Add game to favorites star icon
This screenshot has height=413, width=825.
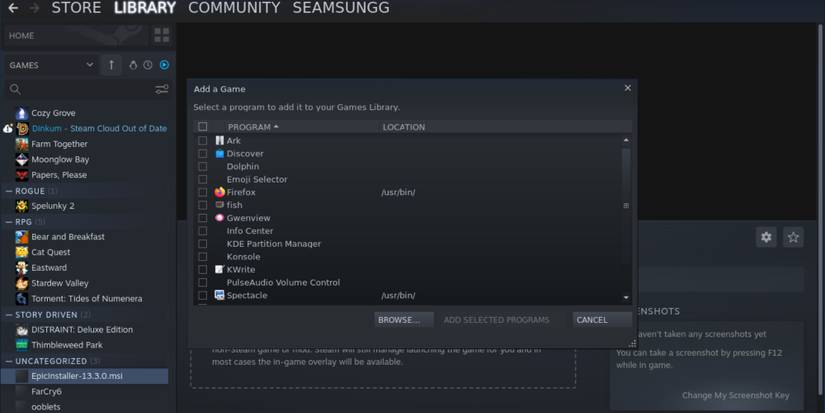793,237
